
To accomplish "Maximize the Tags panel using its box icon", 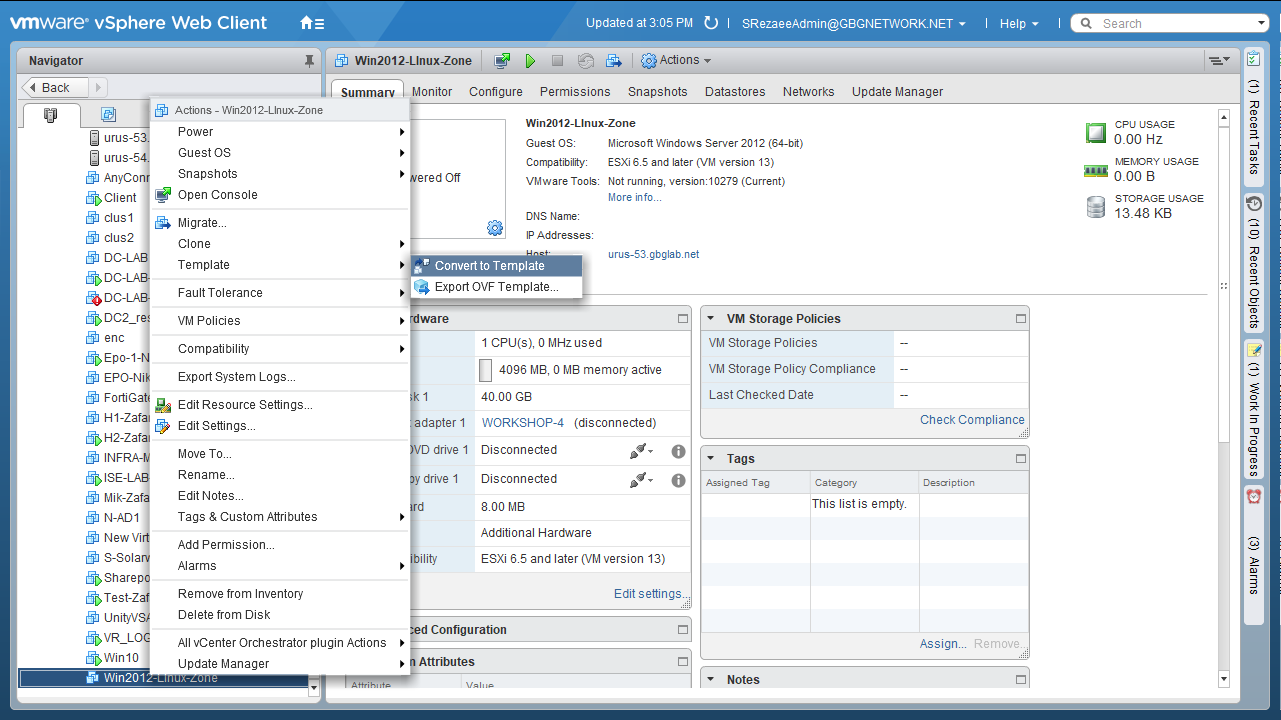I will pos(1020,459).
